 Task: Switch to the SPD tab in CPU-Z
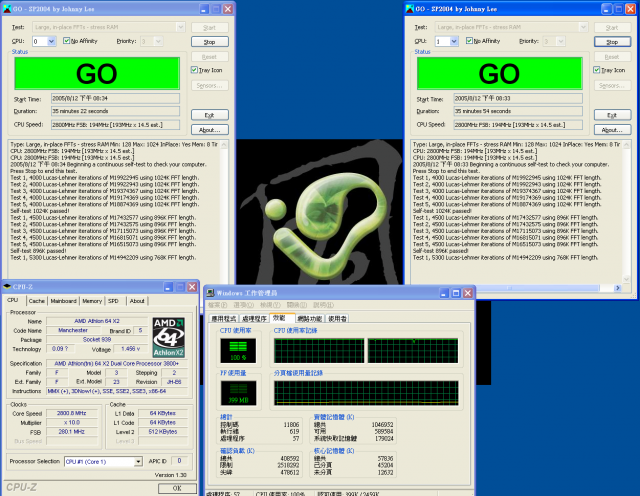[x=113, y=301]
